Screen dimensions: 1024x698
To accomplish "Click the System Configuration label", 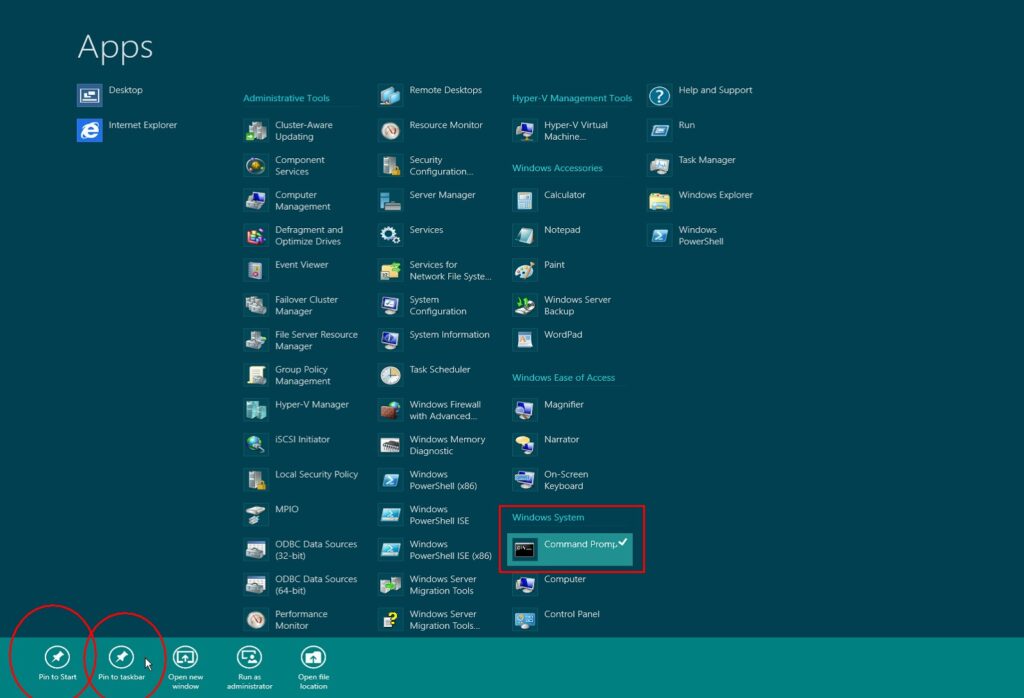I will pyautogui.click(x=438, y=306).
